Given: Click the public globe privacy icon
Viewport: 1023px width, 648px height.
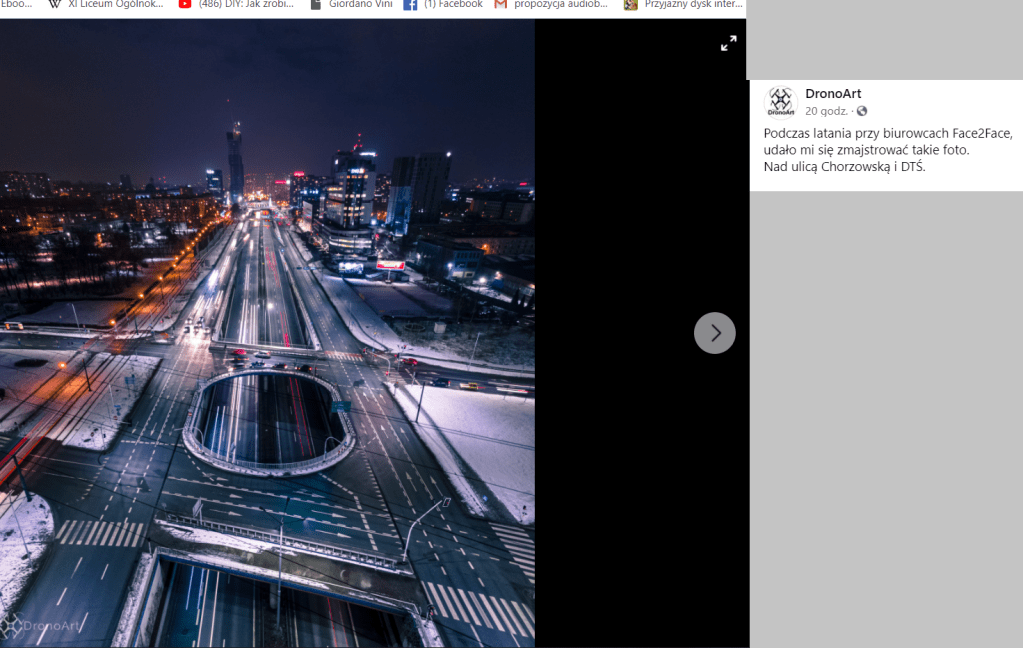Looking at the screenshot, I should pos(862,111).
